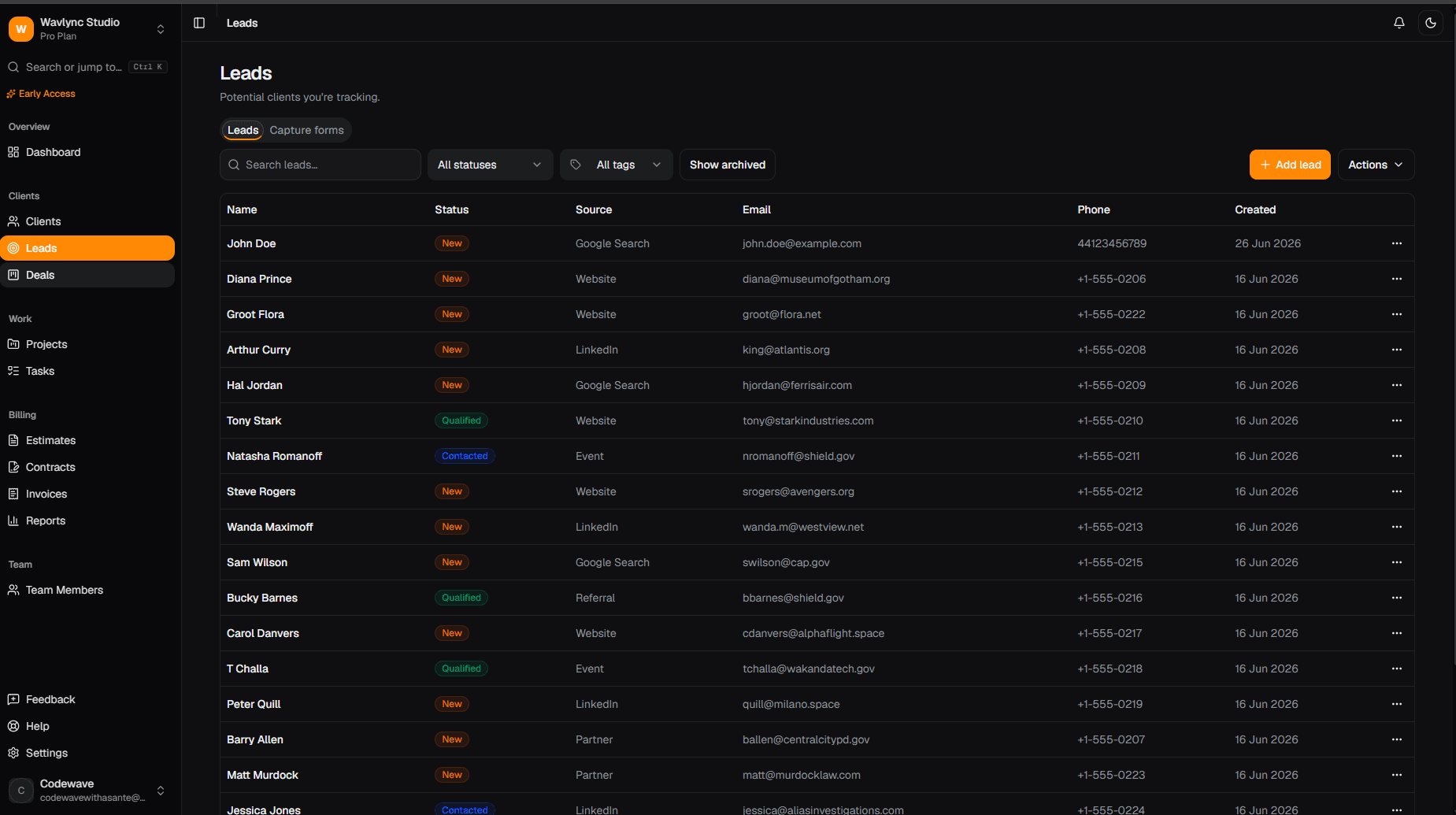Open Projects in the sidebar
Screen dimensions: 1456x815
(87, 344)
